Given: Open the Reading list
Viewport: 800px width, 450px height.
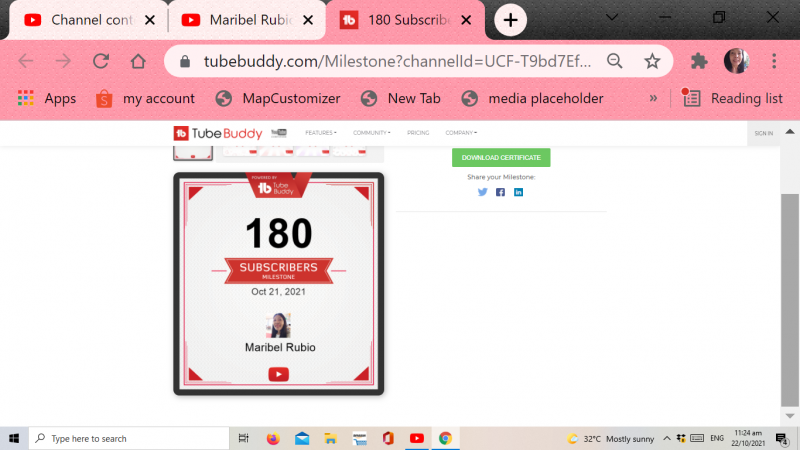Looking at the screenshot, I should pos(733,98).
